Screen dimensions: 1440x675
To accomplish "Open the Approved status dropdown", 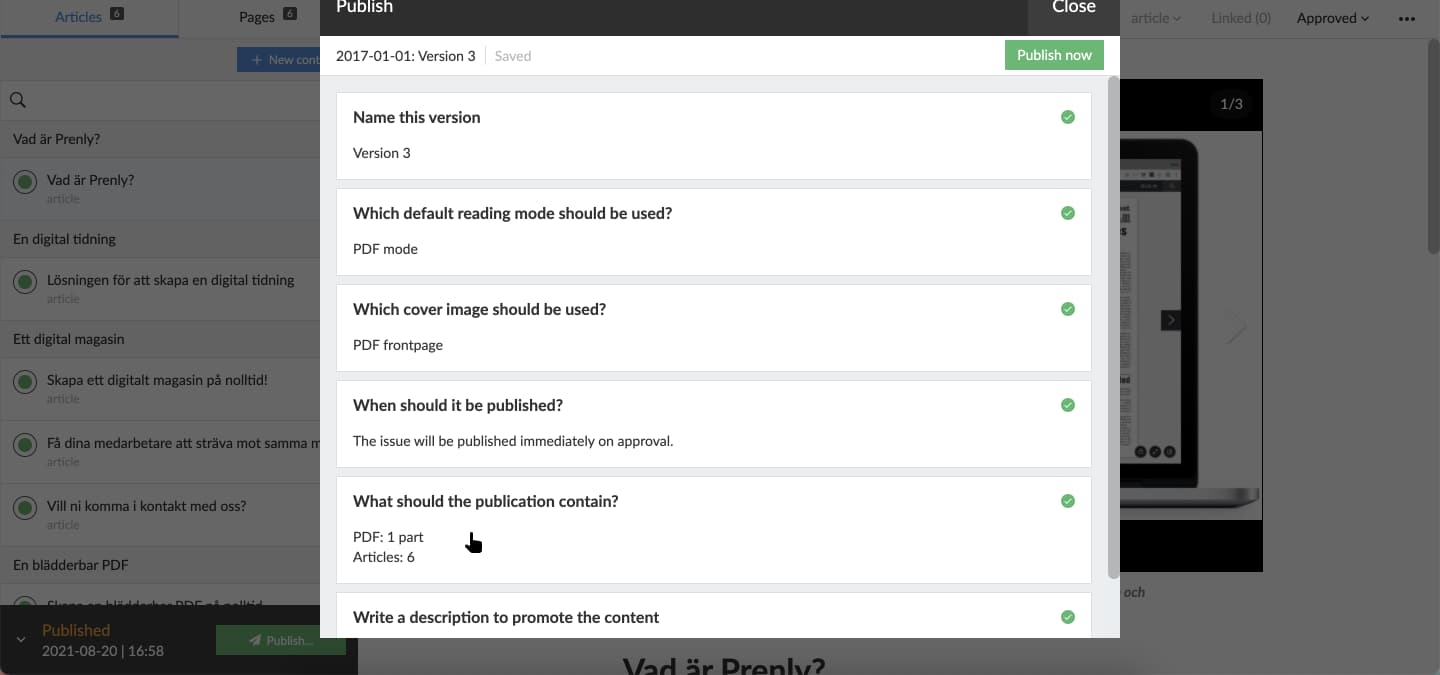I will (1331, 17).
